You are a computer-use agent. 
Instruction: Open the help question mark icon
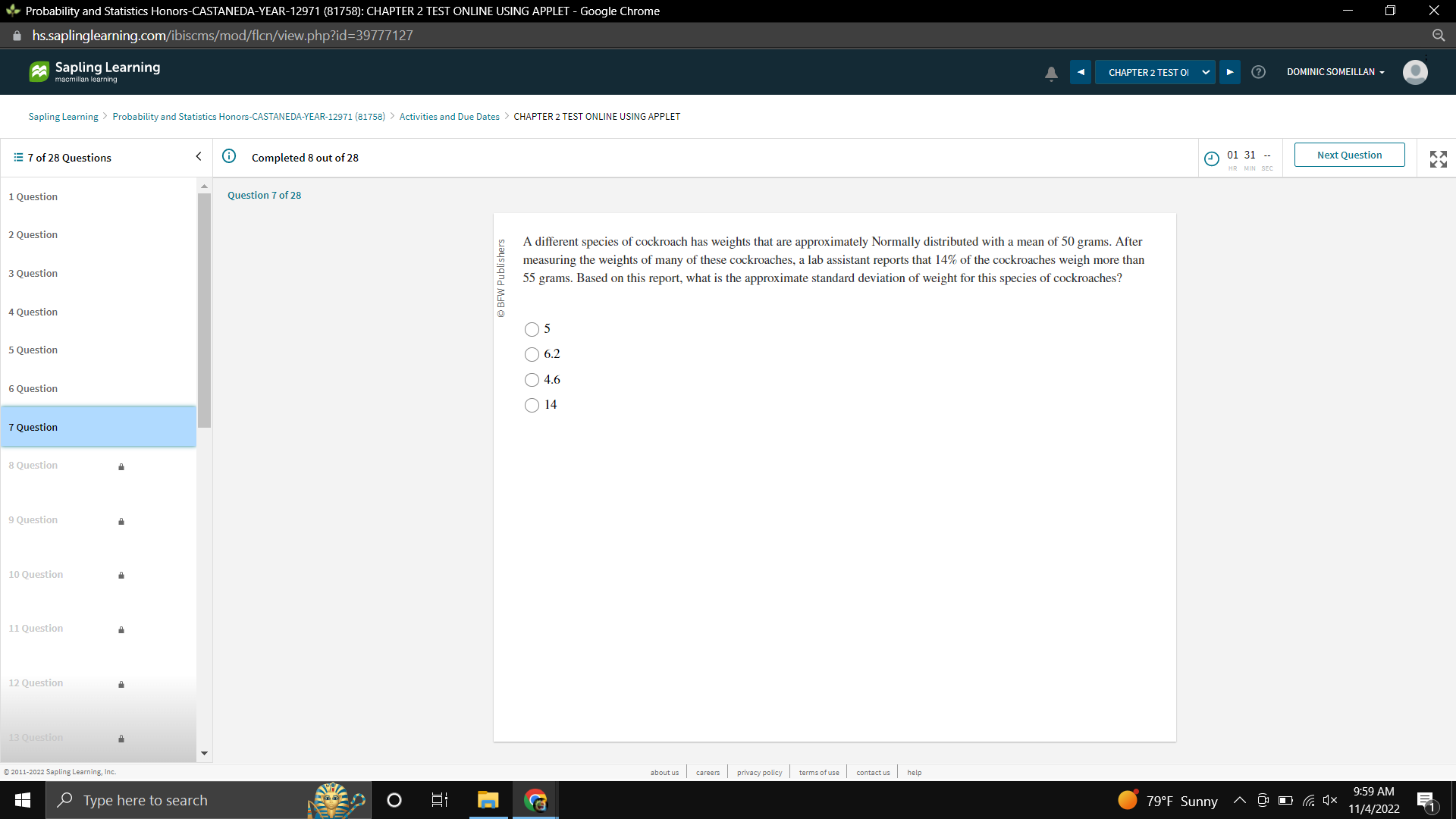(1259, 72)
